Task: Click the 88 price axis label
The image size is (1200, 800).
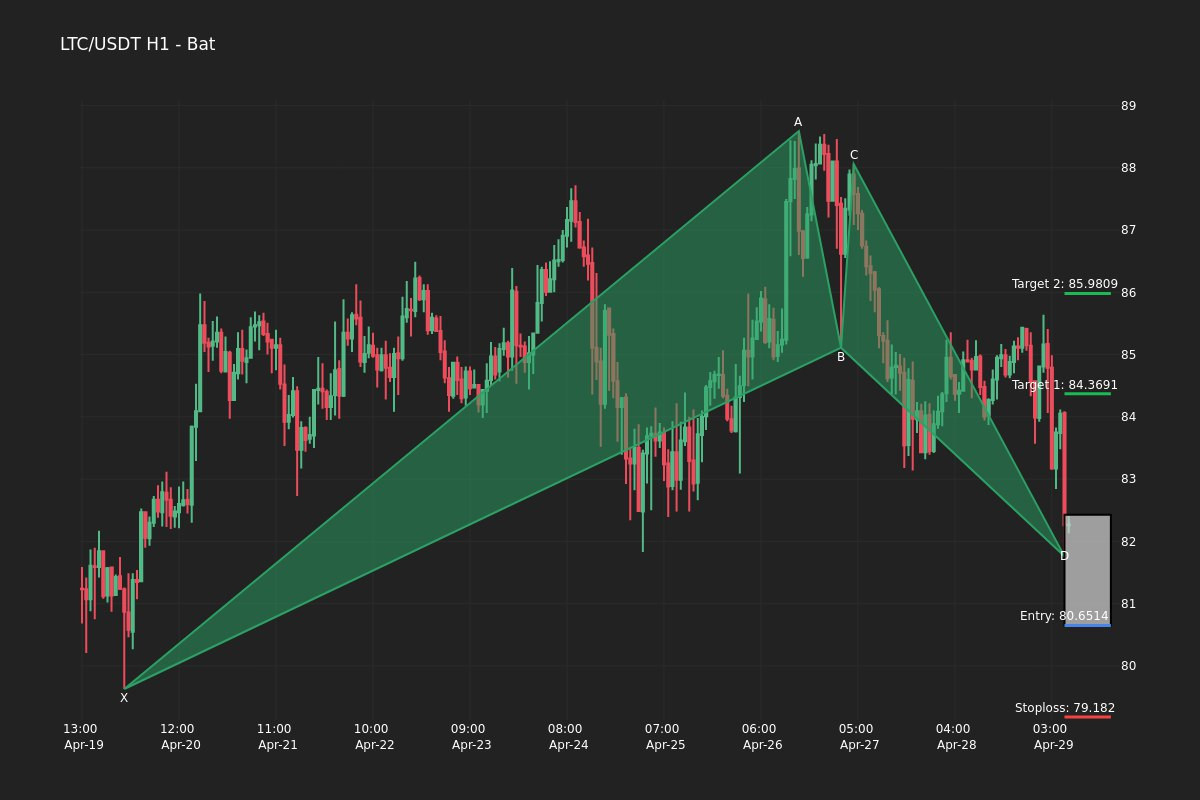Action: (1128, 168)
